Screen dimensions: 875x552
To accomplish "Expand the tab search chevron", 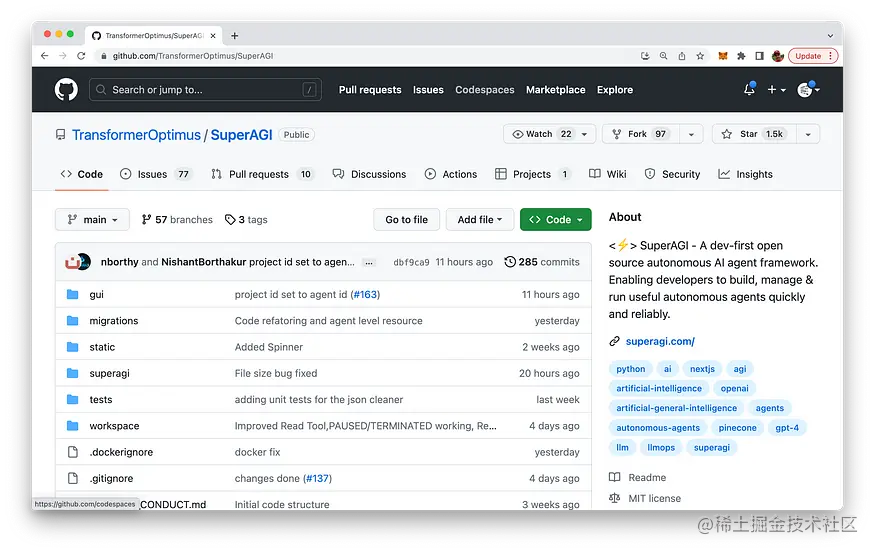I will click(x=830, y=36).
